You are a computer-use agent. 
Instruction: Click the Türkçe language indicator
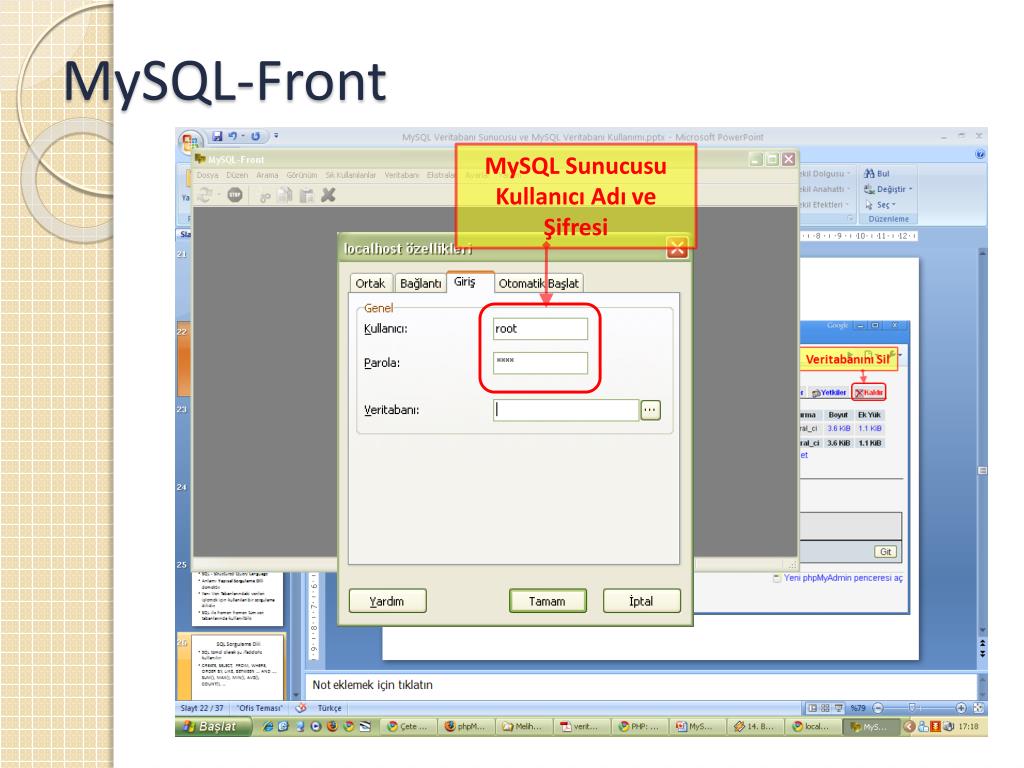coord(330,708)
